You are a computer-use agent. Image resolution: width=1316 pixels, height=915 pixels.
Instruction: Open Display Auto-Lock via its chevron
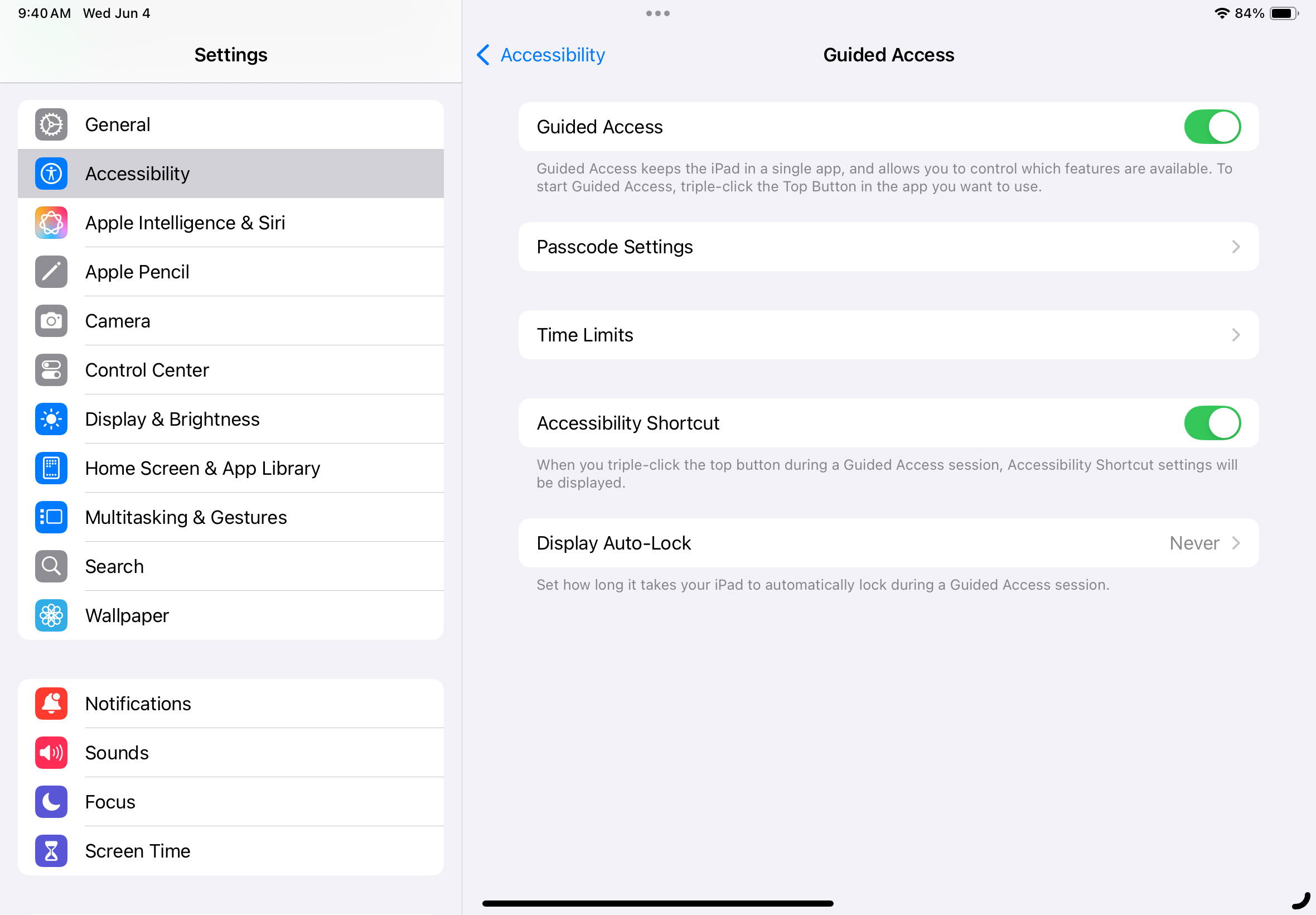[1236, 543]
